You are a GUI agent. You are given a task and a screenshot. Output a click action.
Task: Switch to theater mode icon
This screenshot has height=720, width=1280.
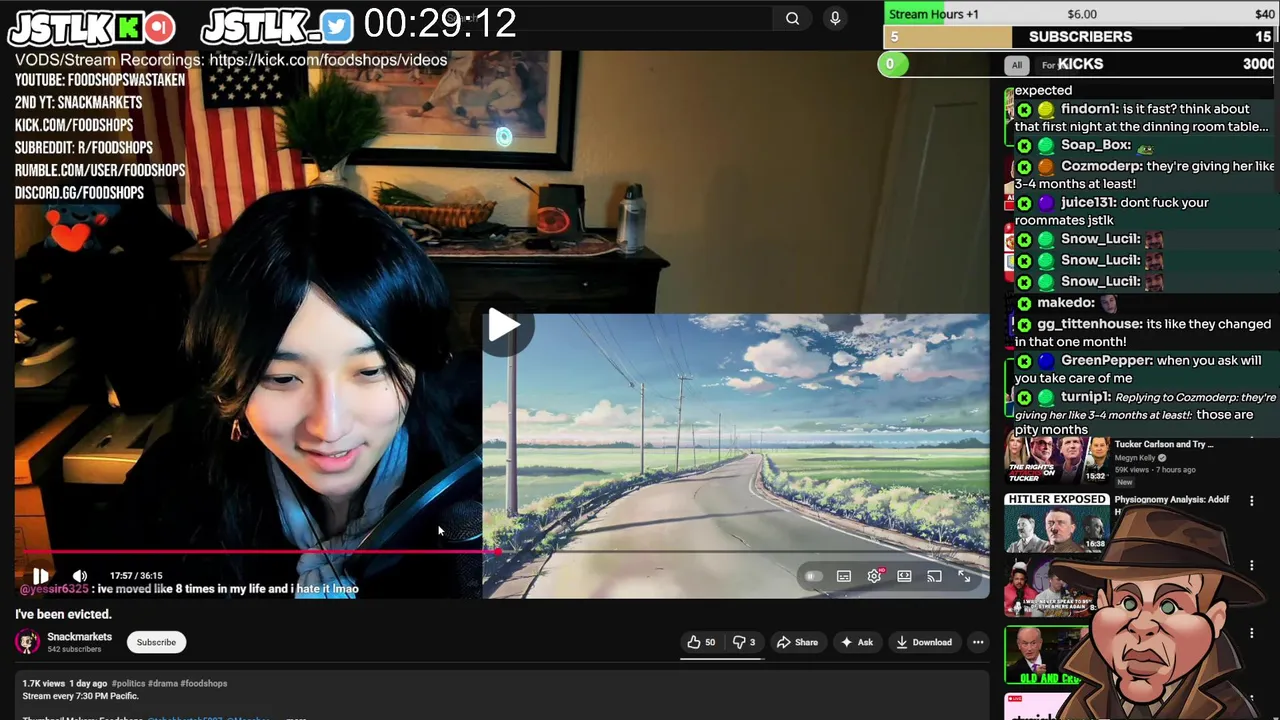point(904,576)
